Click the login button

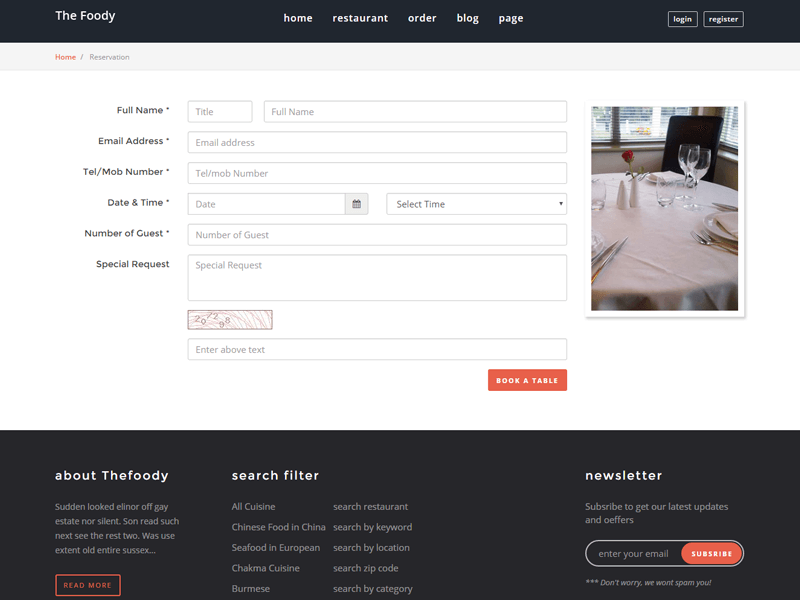coord(682,19)
